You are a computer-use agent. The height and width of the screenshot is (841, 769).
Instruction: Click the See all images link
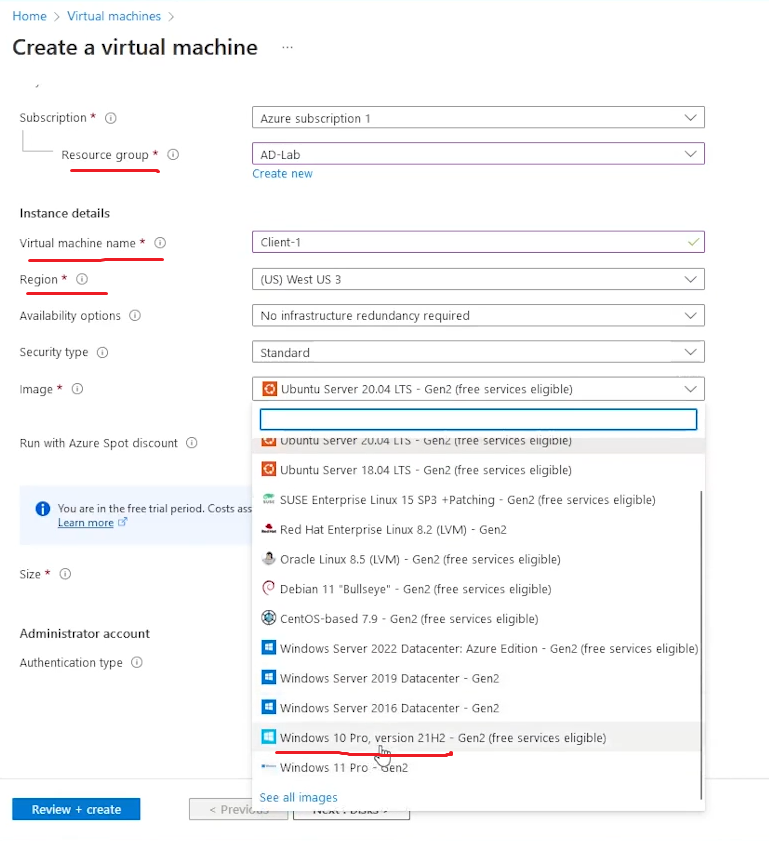pos(299,798)
